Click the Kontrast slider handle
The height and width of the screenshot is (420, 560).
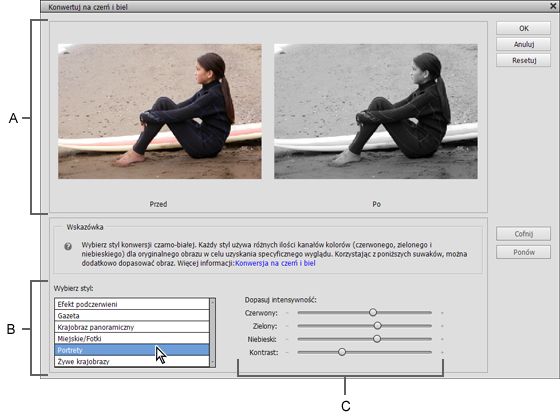[x=342, y=352]
